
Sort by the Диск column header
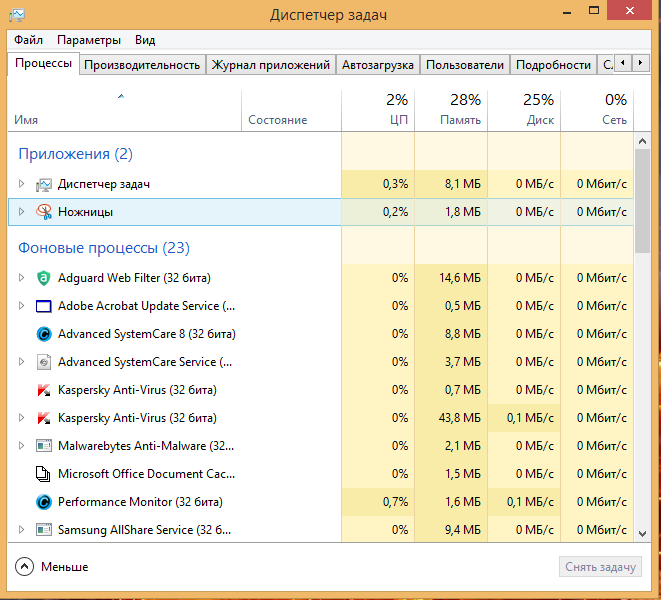[x=524, y=111]
